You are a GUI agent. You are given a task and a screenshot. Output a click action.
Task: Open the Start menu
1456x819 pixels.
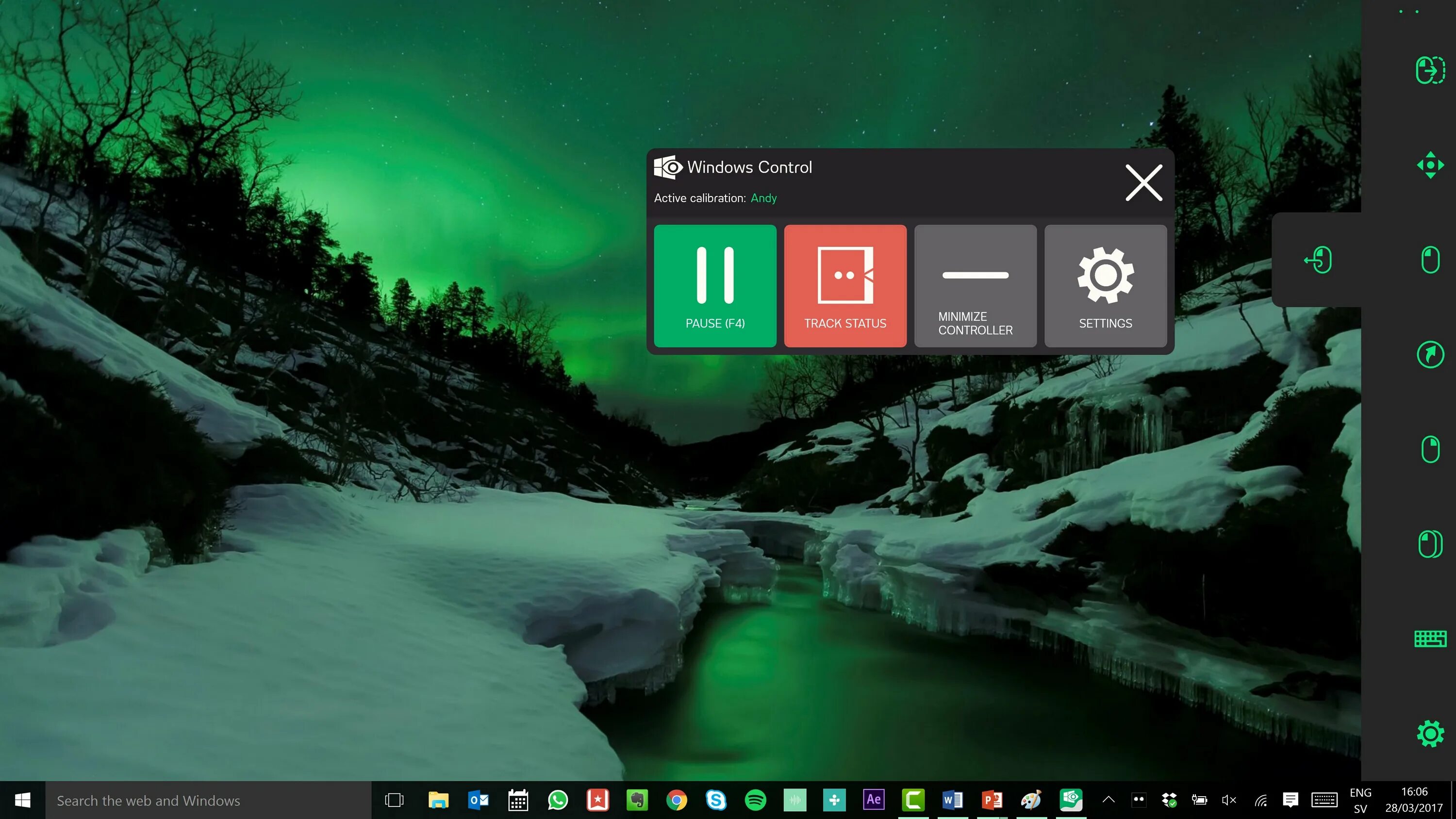click(x=21, y=800)
